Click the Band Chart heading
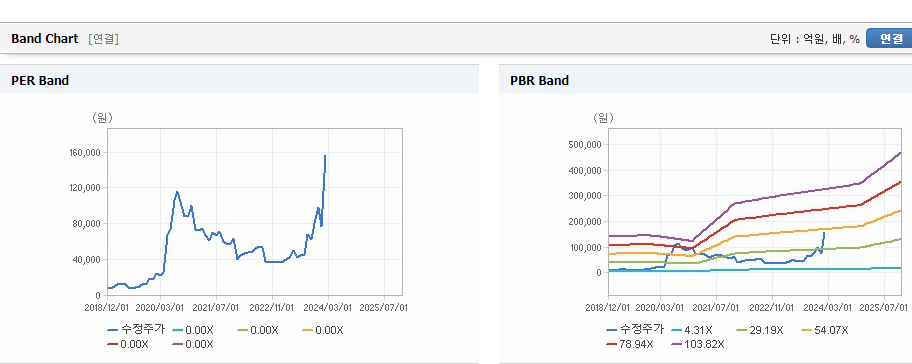 [44, 39]
